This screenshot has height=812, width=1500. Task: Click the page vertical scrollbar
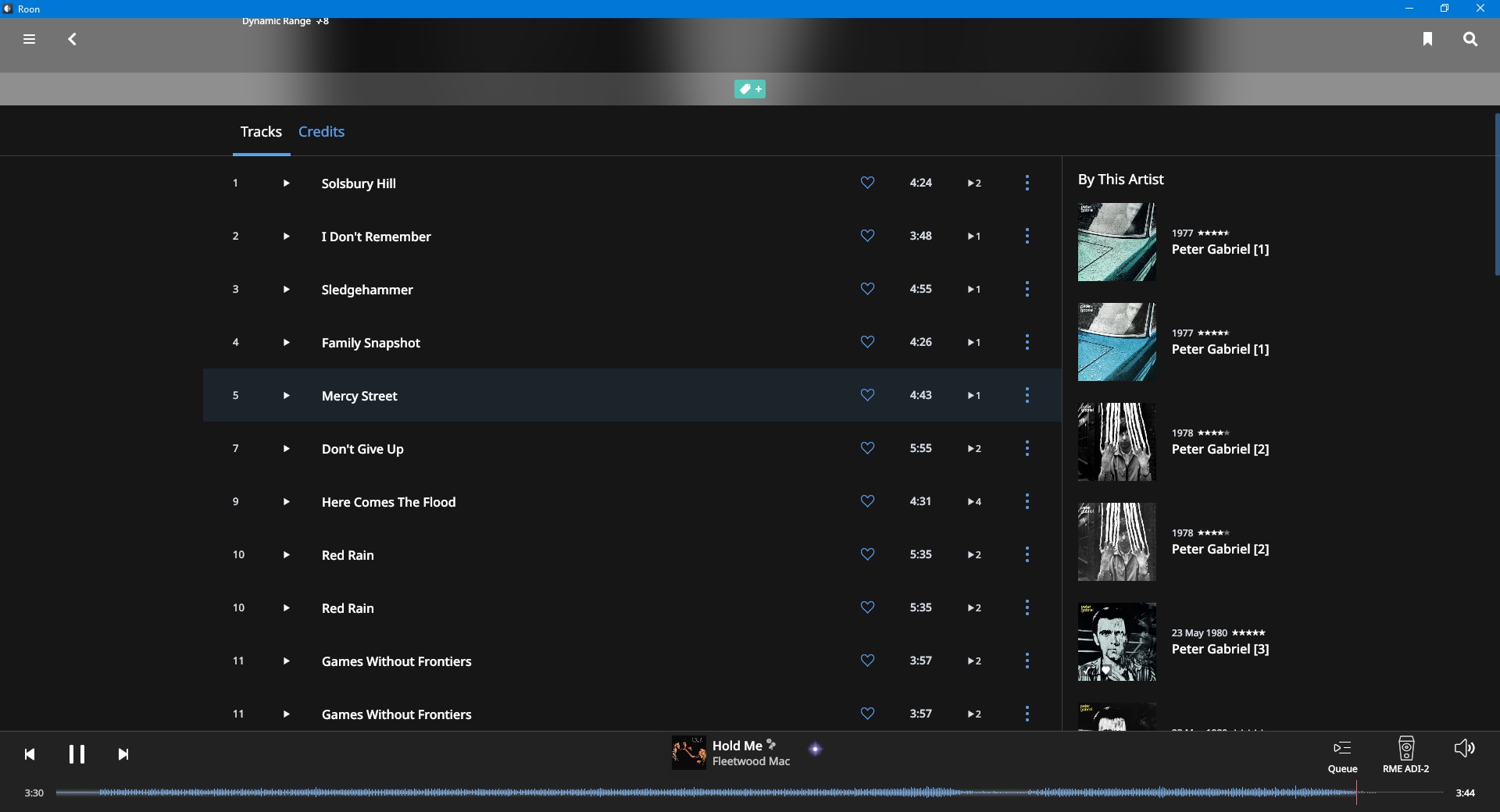[x=1496, y=195]
